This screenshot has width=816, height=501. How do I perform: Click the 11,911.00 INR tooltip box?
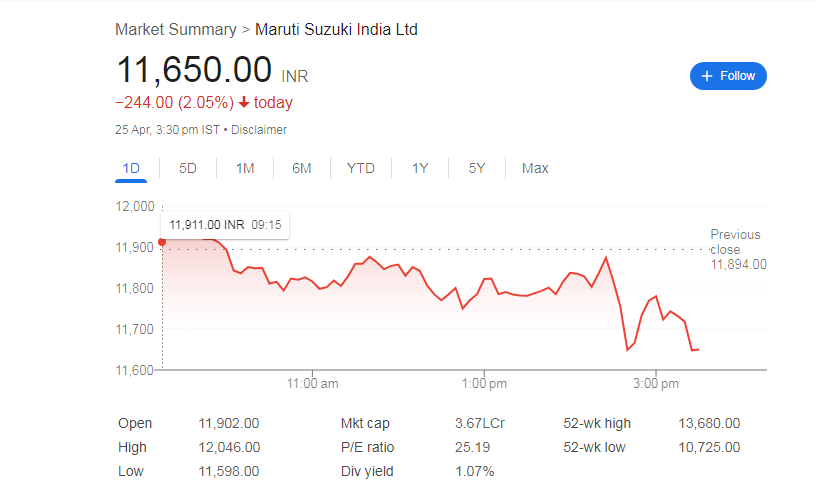point(225,225)
